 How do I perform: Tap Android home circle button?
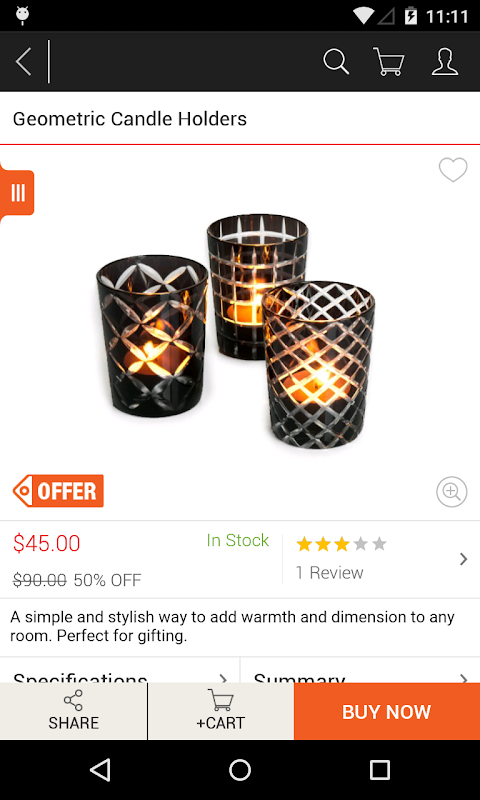[x=240, y=769]
